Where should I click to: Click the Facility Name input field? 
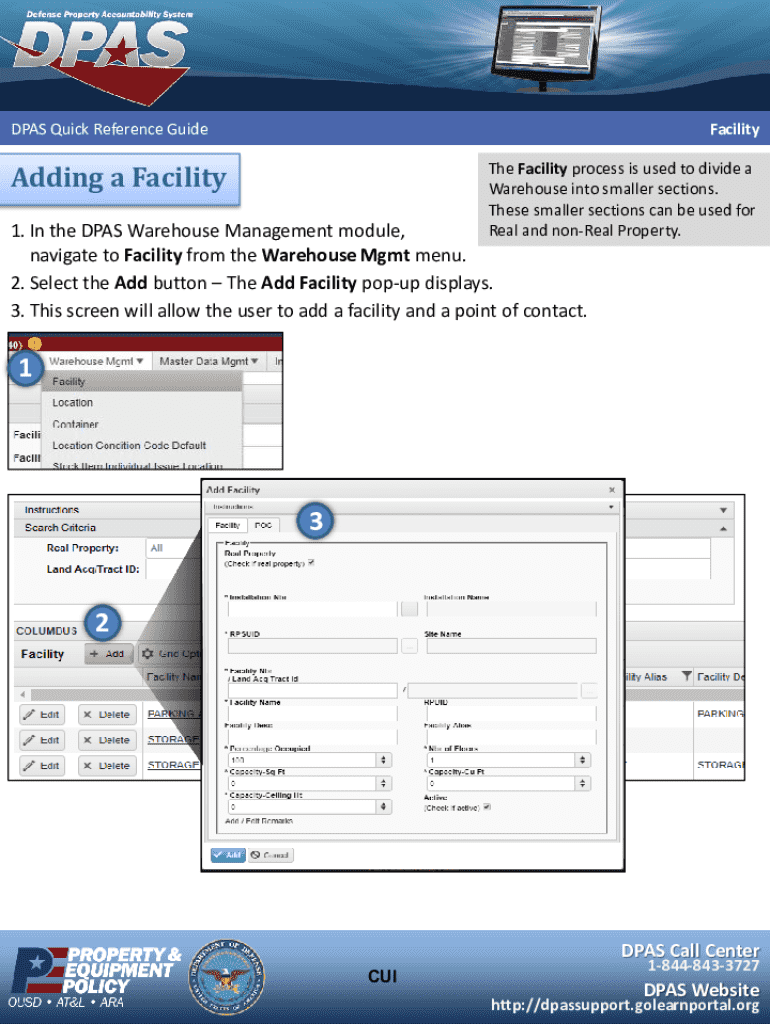[310, 714]
